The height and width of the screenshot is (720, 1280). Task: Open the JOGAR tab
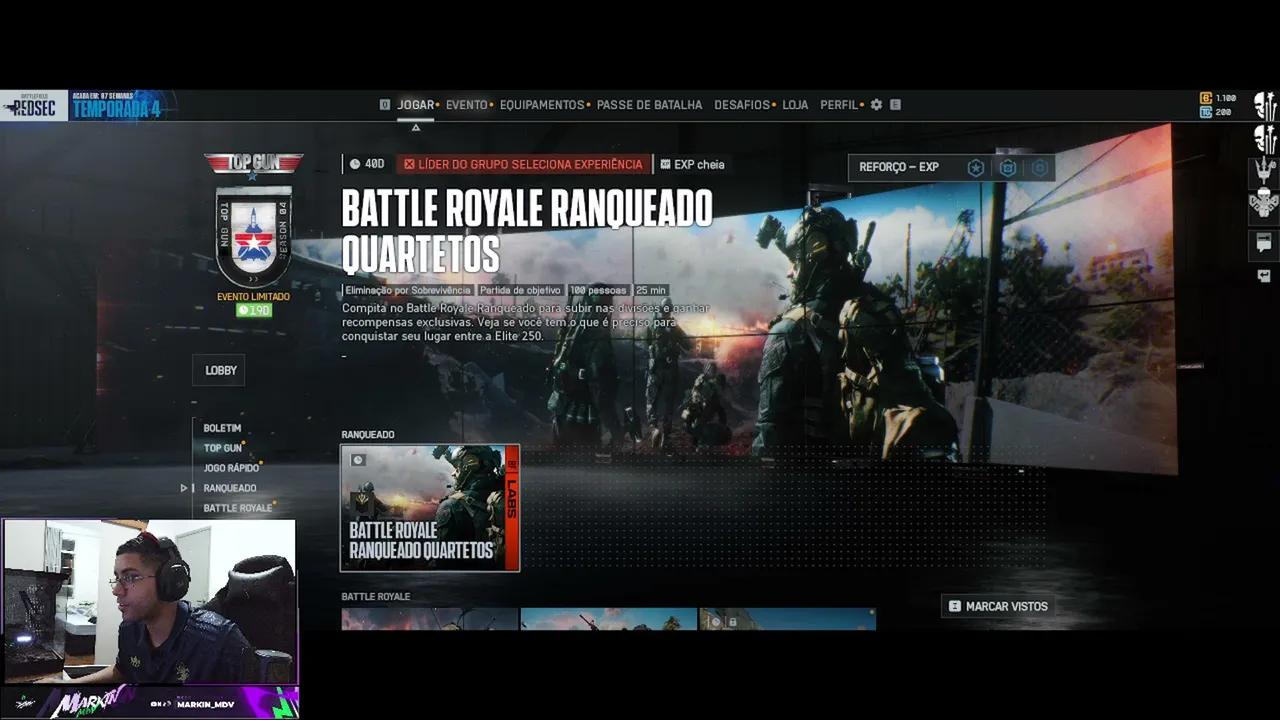pos(416,105)
